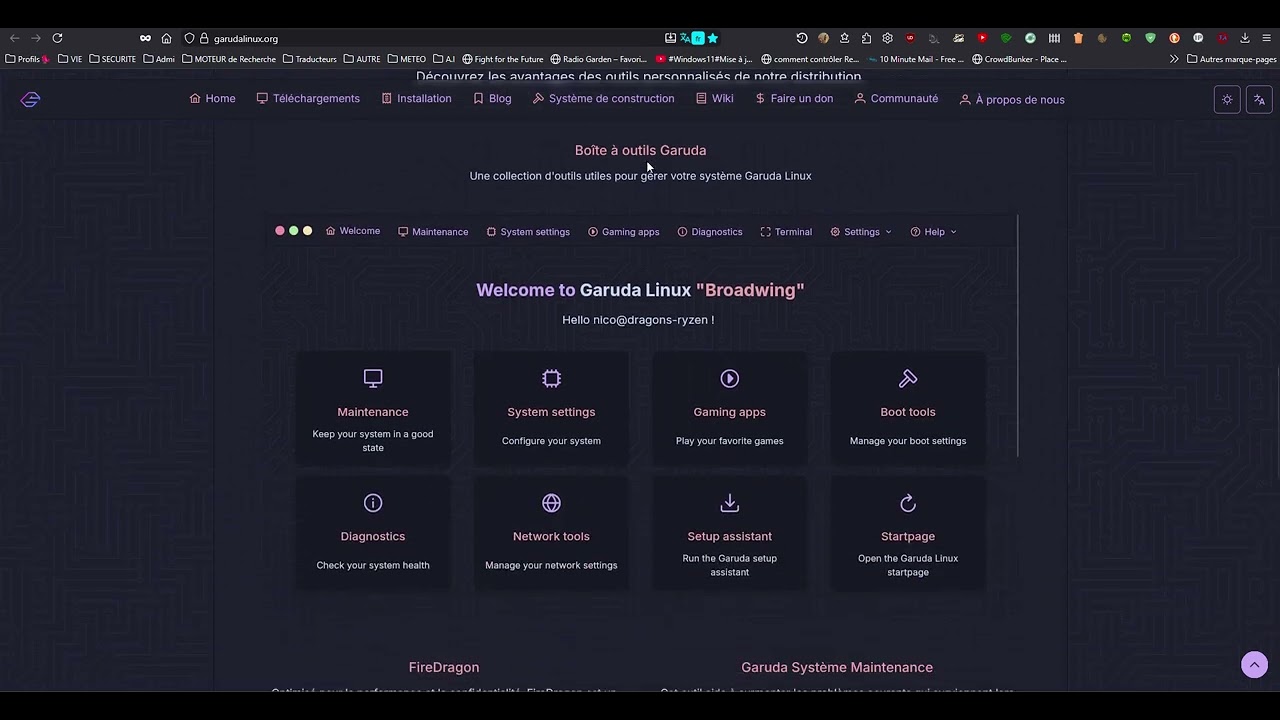Viewport: 1280px width, 720px height.
Task: Open Système de construction link
Action: point(604,99)
